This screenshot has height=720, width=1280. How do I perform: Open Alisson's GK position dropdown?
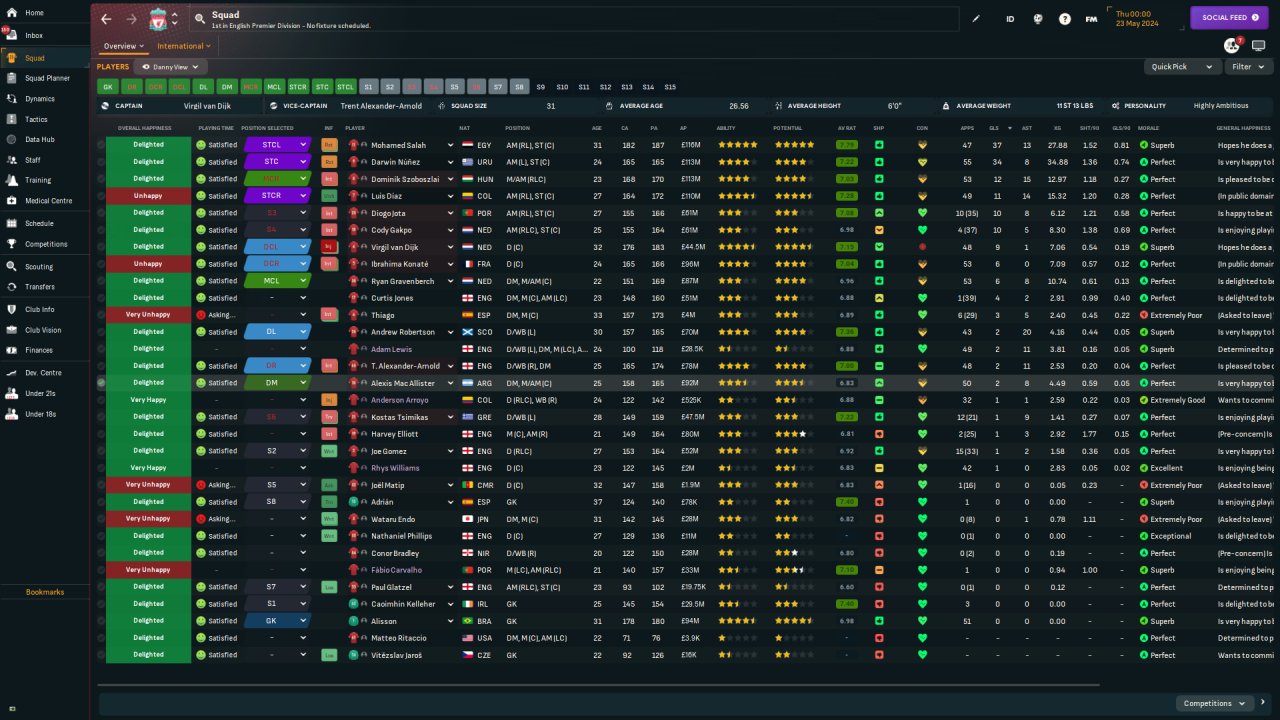[x=278, y=621]
